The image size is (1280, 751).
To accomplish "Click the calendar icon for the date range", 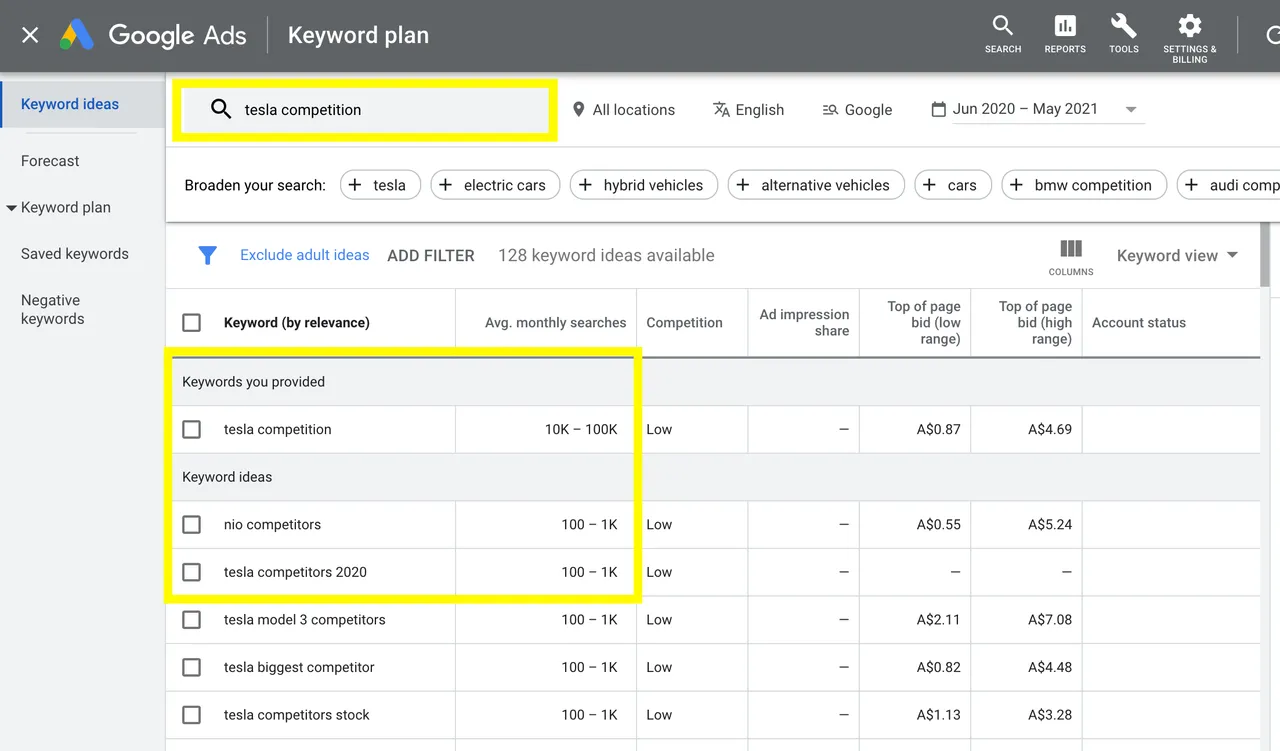I will click(938, 109).
